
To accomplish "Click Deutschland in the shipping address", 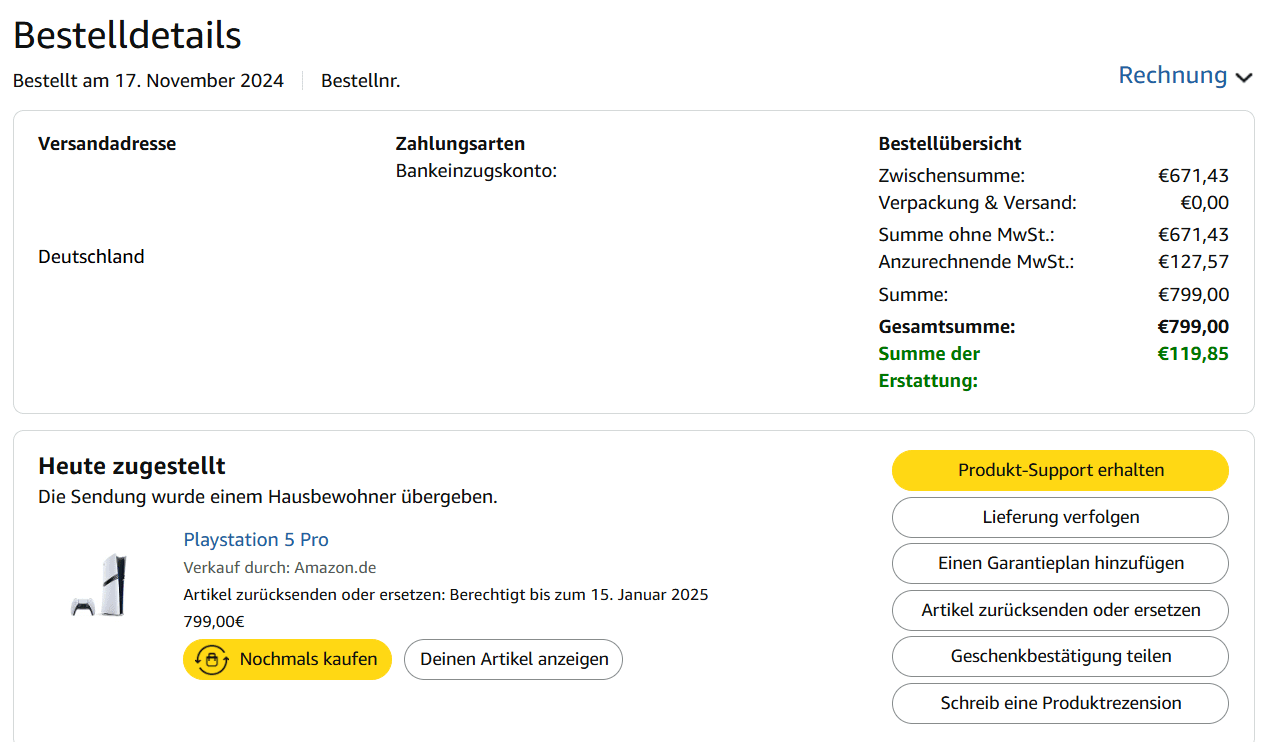I will pos(91,257).
